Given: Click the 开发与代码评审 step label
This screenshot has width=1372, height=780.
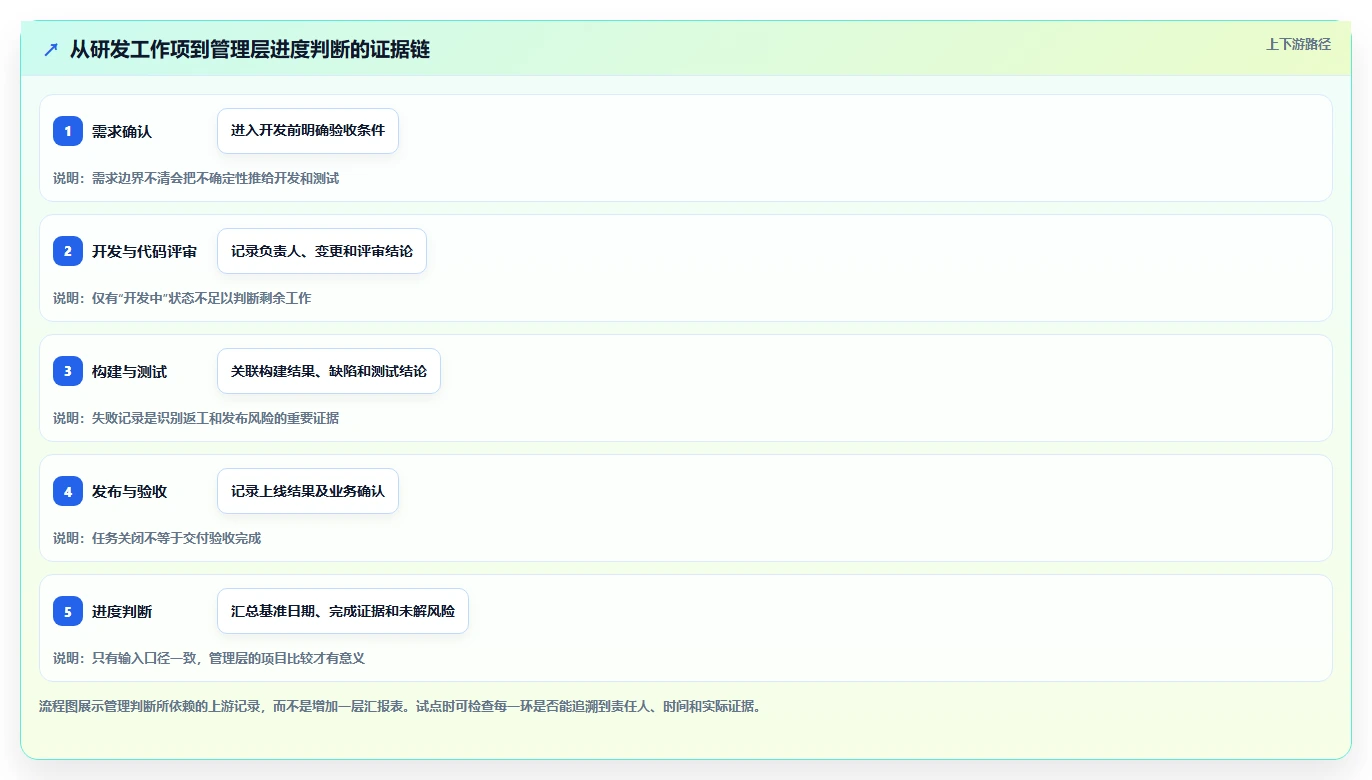Looking at the screenshot, I should tap(144, 252).
